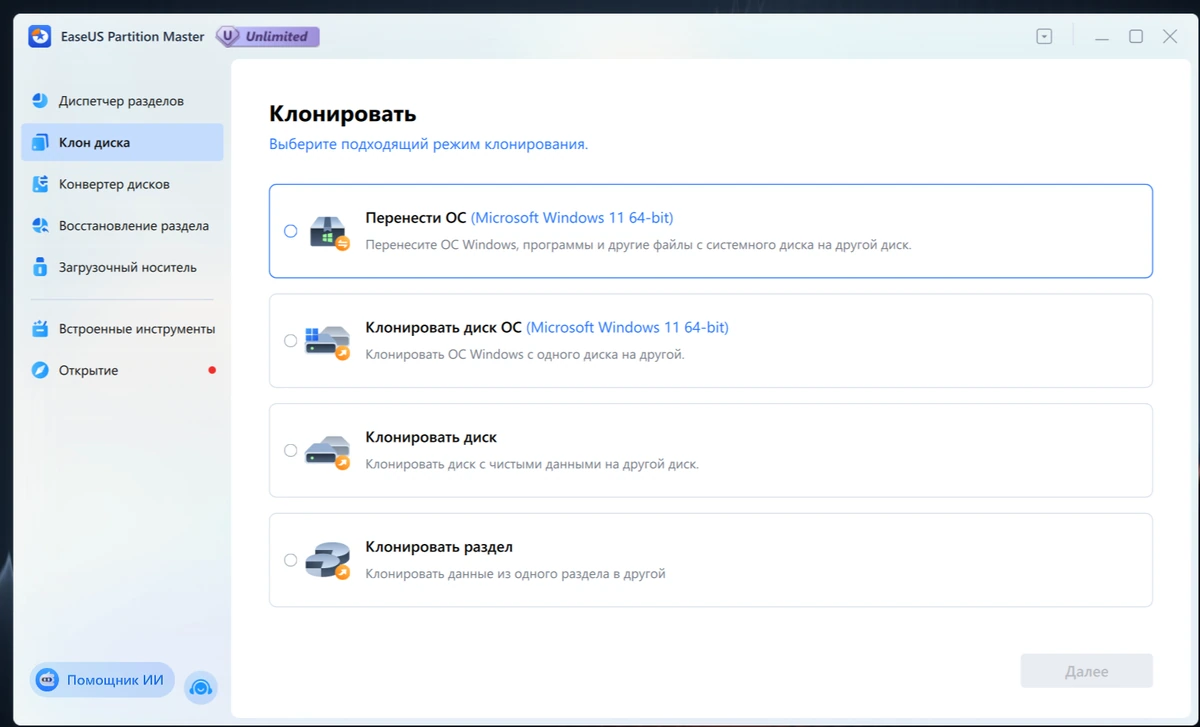Click the Клонировать раздел title

439,548
